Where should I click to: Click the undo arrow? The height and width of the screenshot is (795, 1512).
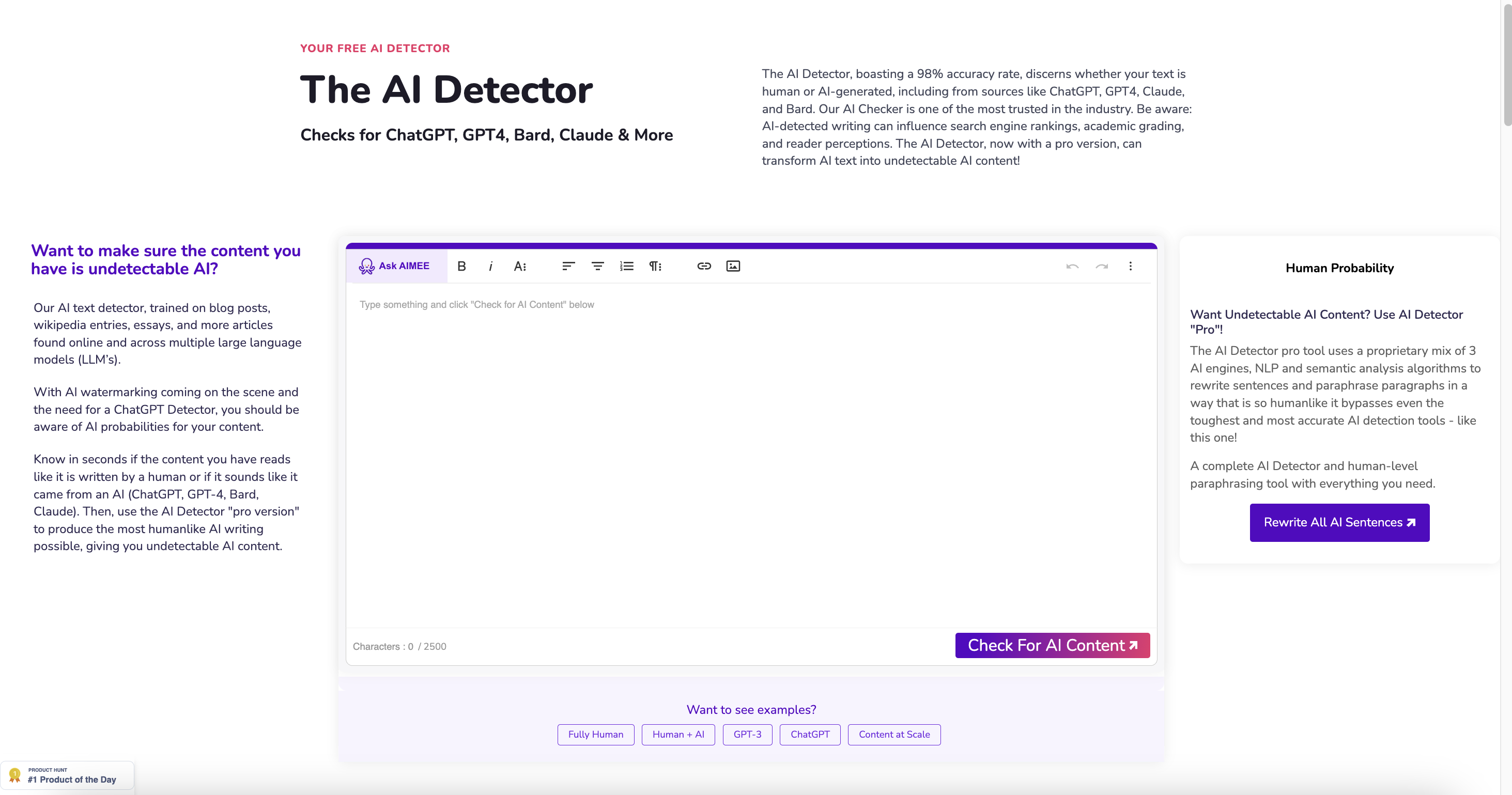(1072, 267)
